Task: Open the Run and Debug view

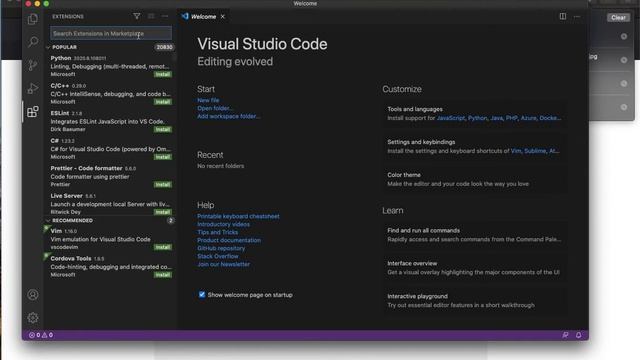Action: coord(33,88)
